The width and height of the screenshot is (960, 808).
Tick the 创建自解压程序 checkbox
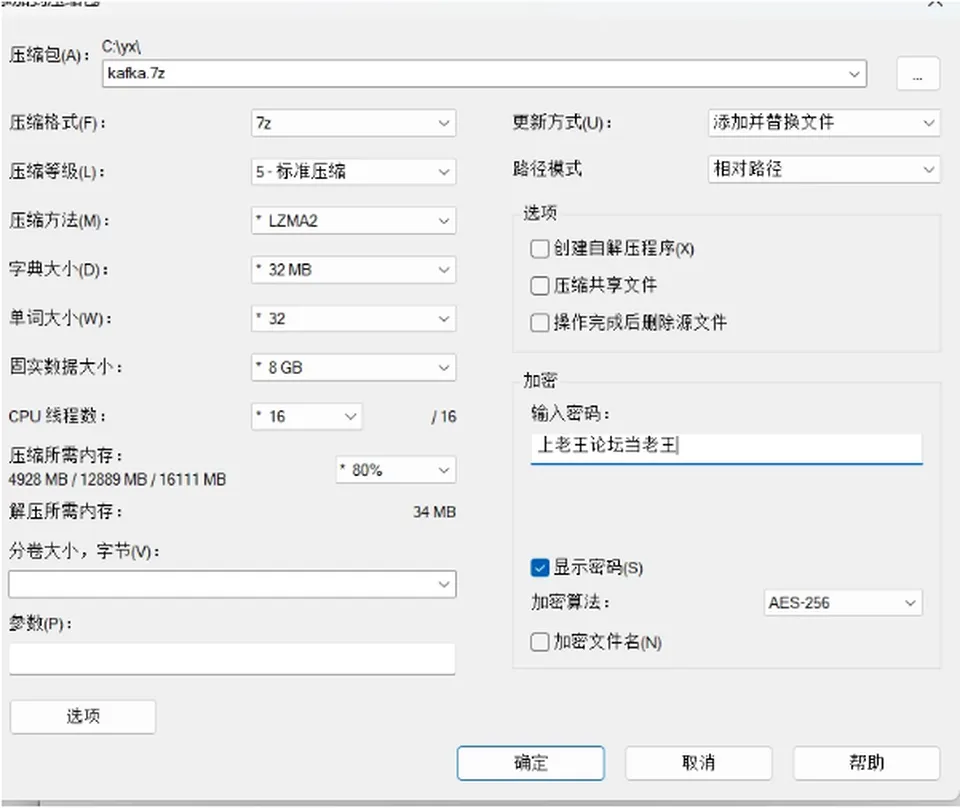pyautogui.click(x=539, y=249)
